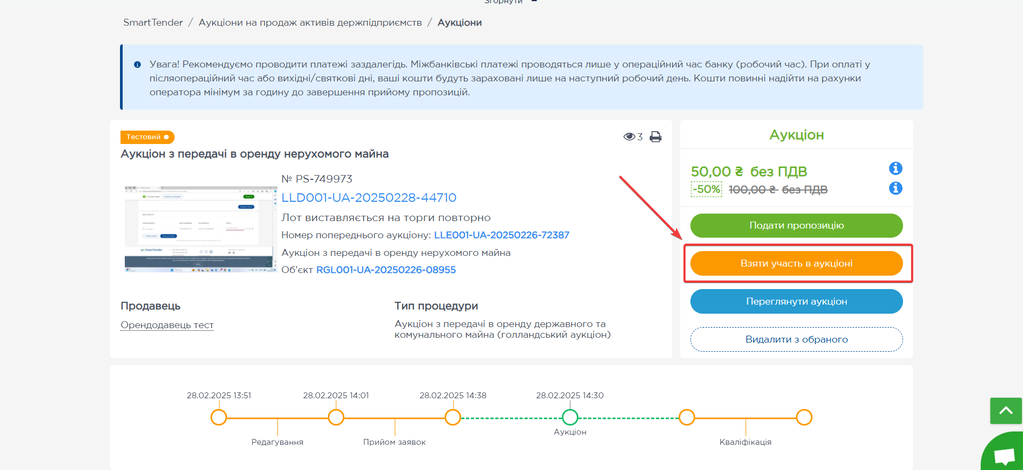Click the print icon in auction card
The height and width of the screenshot is (470, 1023).
pos(655,137)
